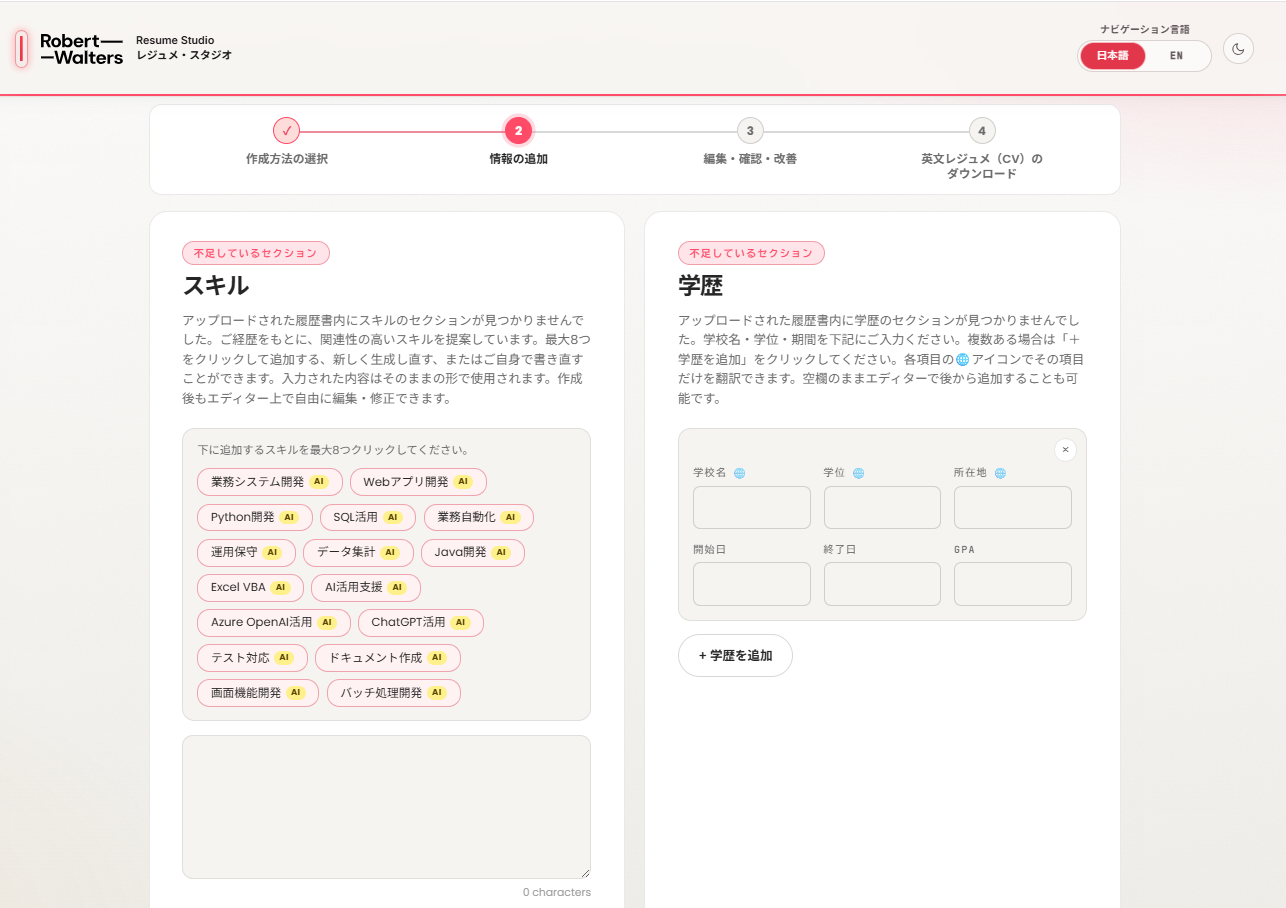Add the 業務自動化 skill chip
The width and height of the screenshot is (1286, 908).
coord(479,518)
